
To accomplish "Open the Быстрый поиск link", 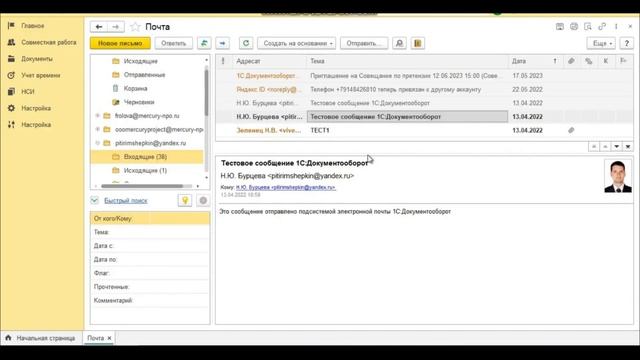I will pos(126,200).
